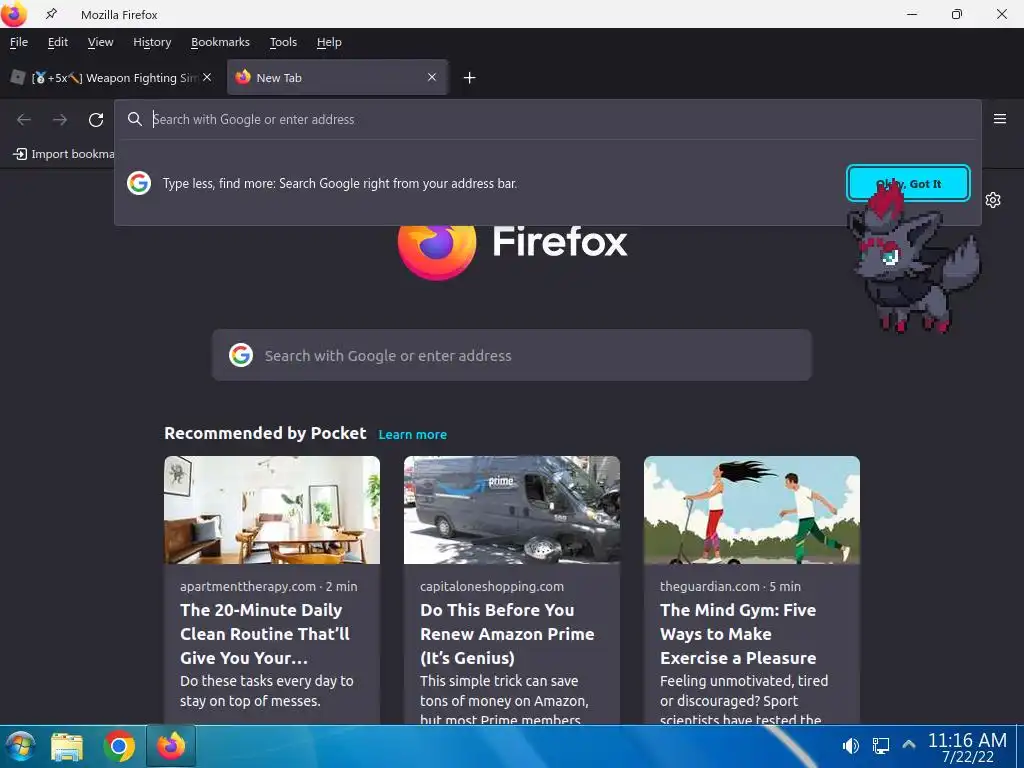Click theguardian.com source text

(x=710, y=586)
